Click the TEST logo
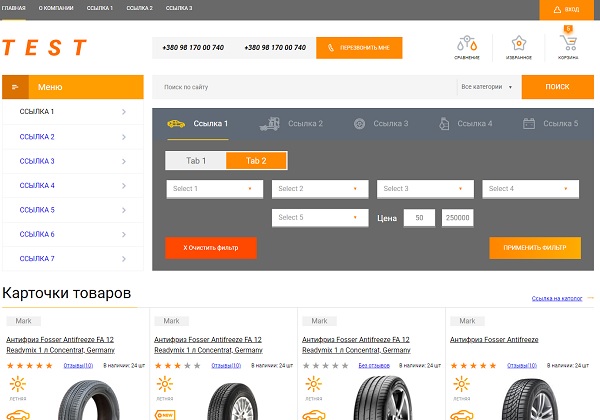 pos(44,47)
